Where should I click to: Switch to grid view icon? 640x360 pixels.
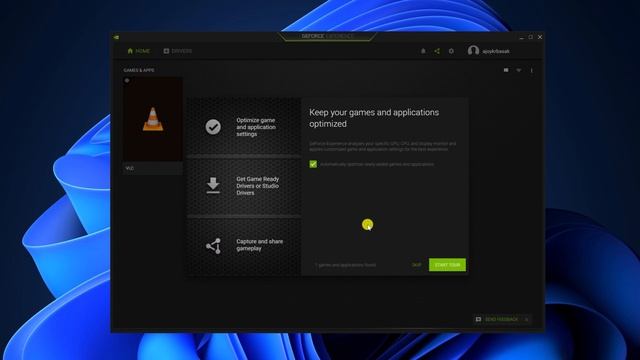click(x=506, y=70)
